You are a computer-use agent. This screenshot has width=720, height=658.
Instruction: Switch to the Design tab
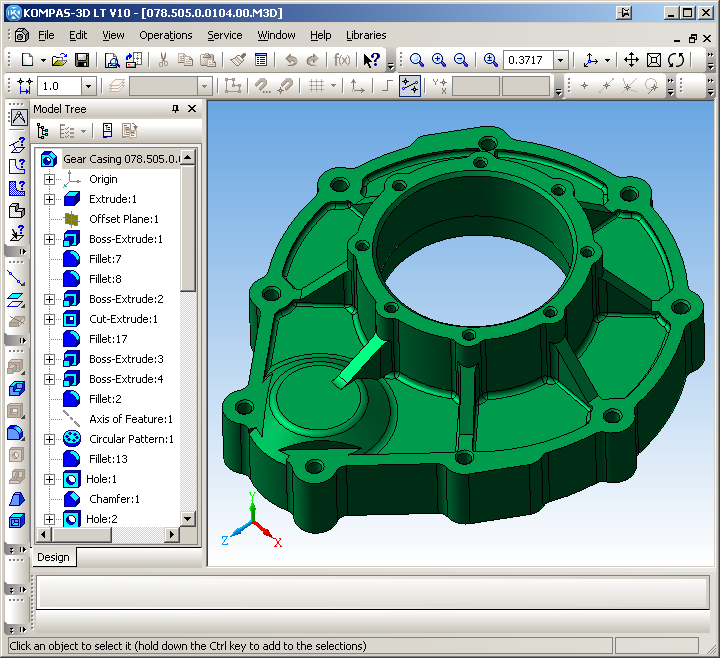[54, 557]
